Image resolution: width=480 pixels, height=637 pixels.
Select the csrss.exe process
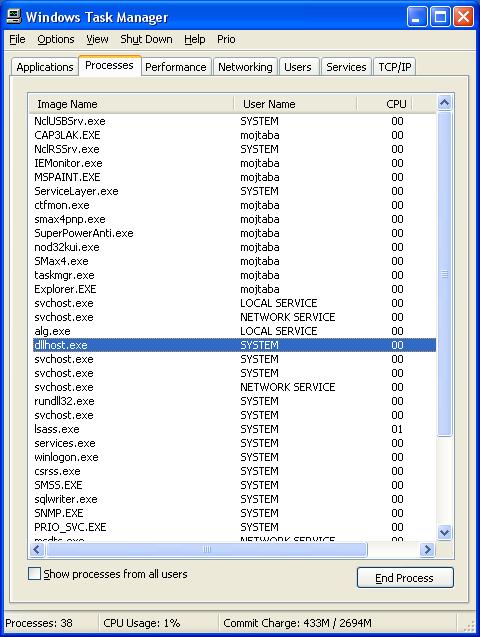click(x=234, y=471)
